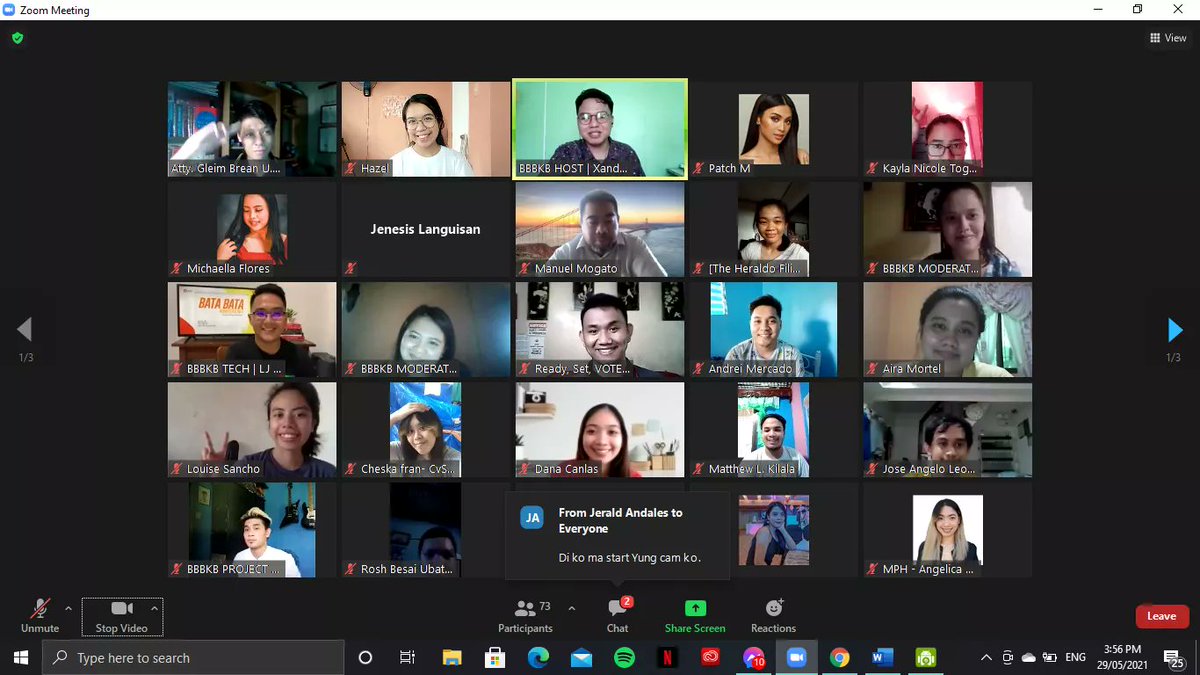Open Windows notification center

pyautogui.click(x=1172, y=657)
